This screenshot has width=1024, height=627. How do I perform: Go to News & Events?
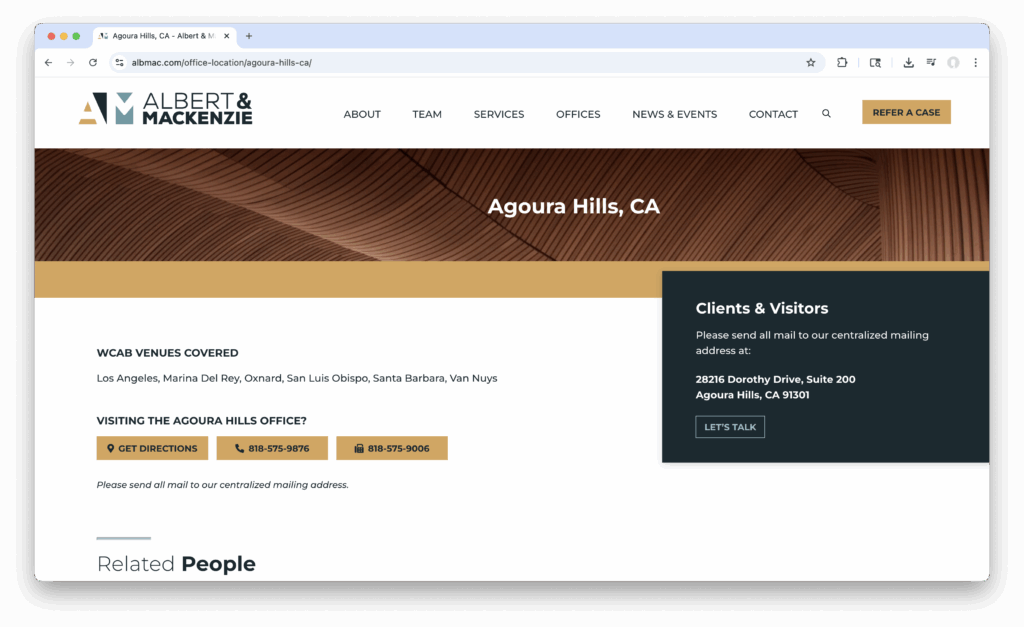tap(674, 114)
